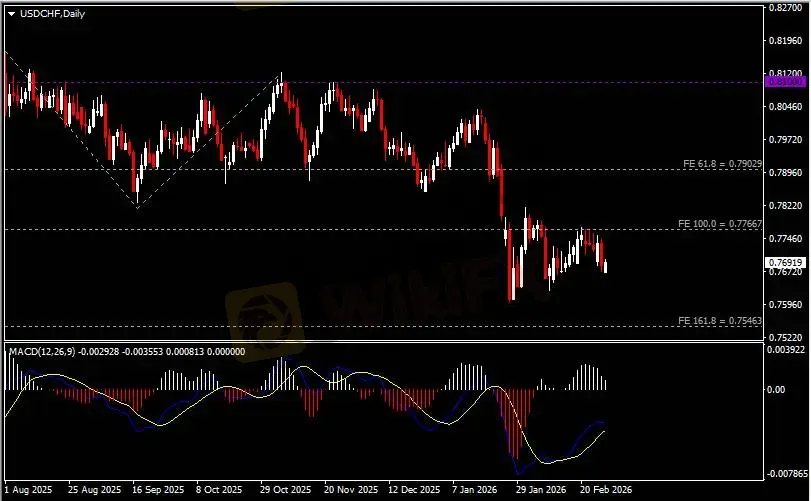This screenshot has width=811, height=501.
Task: Click the 0.75960 price scale value
Action: 786,305
